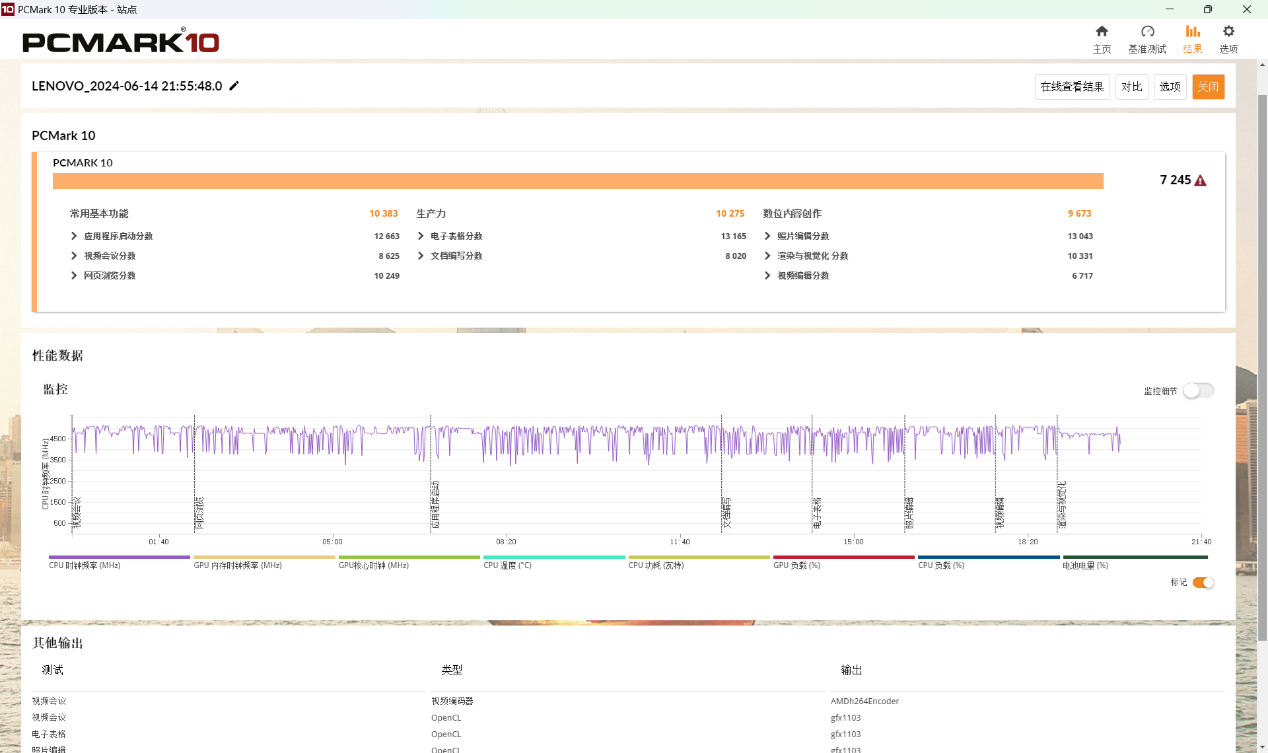This screenshot has height=753, width=1268.
Task: Open the 基准测试 benchmark gauge icon
Action: 1147,32
